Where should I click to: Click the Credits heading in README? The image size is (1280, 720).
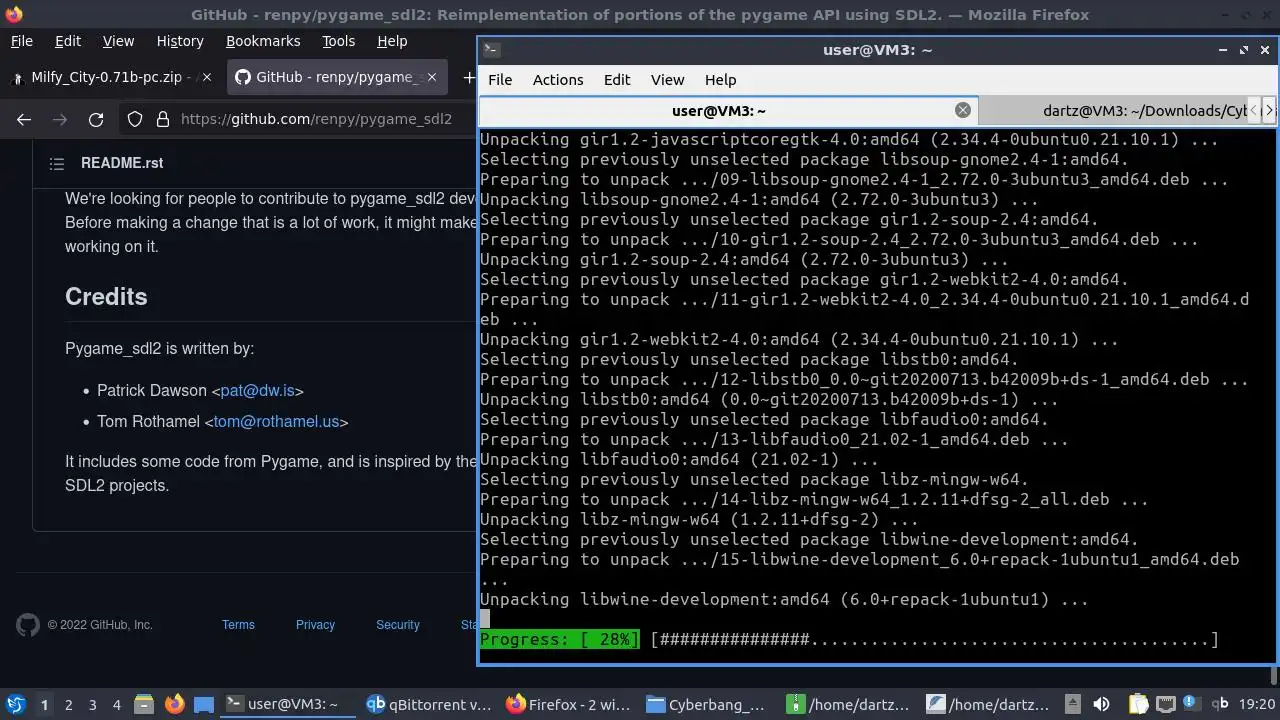tap(106, 297)
